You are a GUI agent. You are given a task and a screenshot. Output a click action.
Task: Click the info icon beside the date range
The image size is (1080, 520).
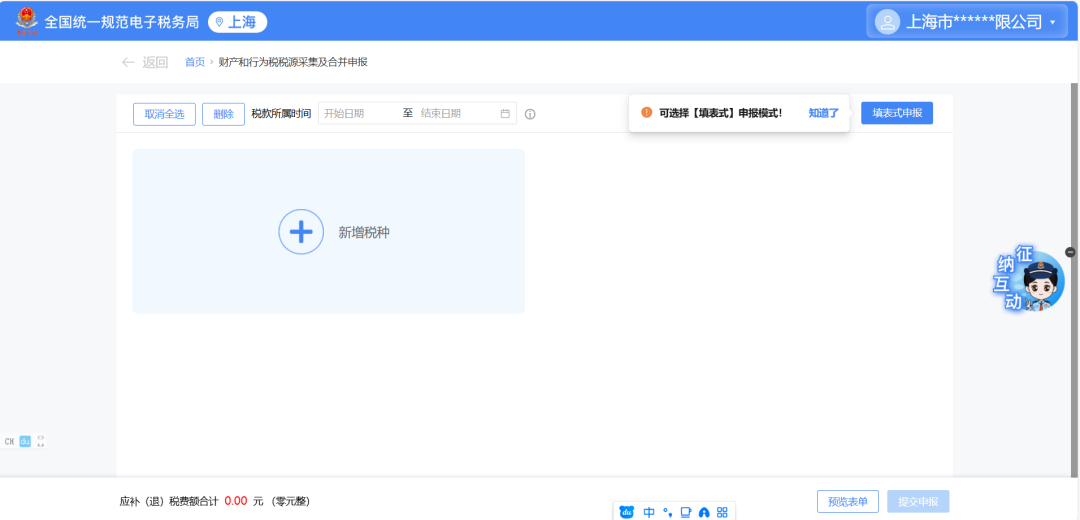530,114
